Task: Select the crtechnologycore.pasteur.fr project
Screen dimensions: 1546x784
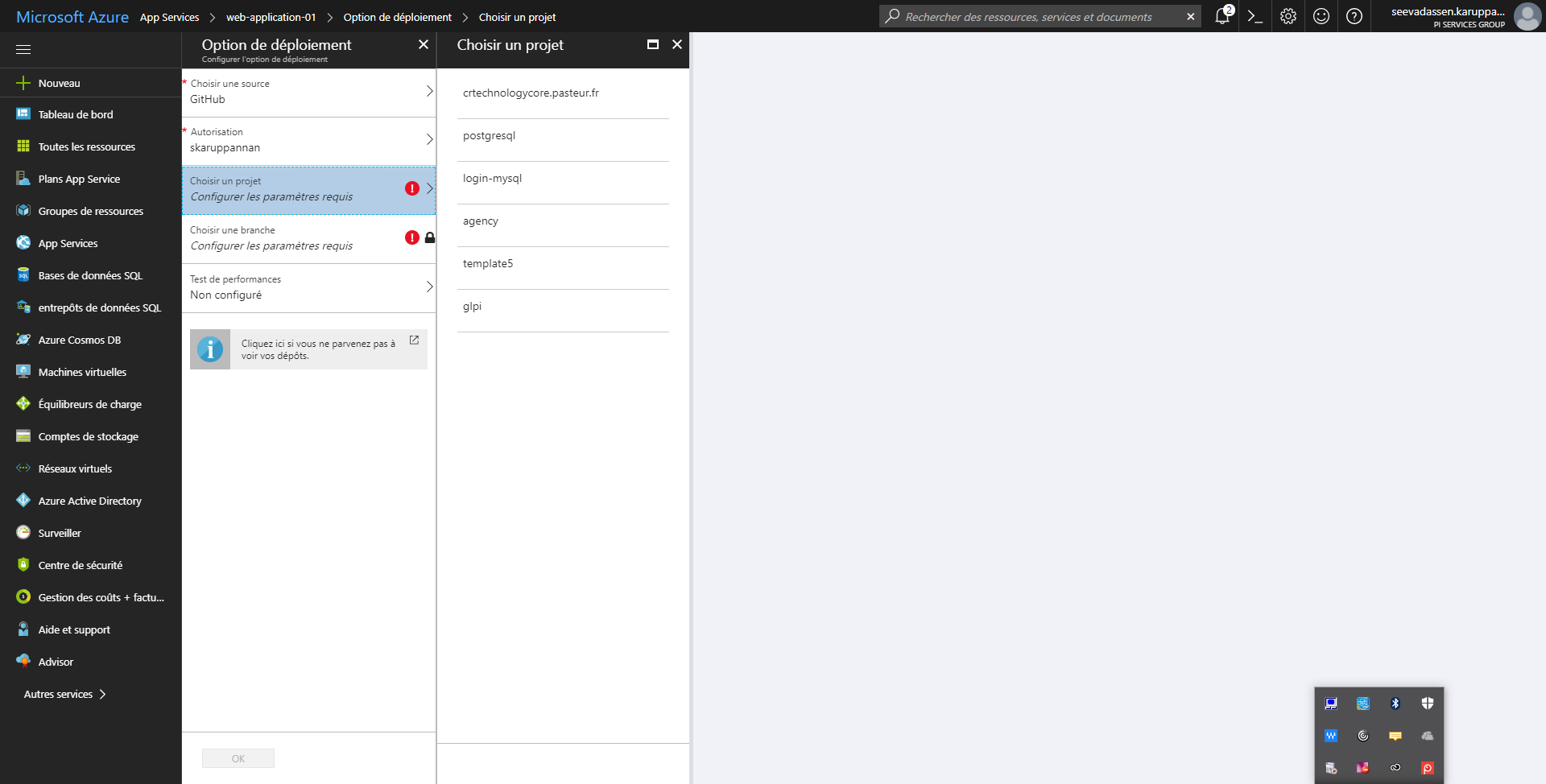Action: coord(563,93)
